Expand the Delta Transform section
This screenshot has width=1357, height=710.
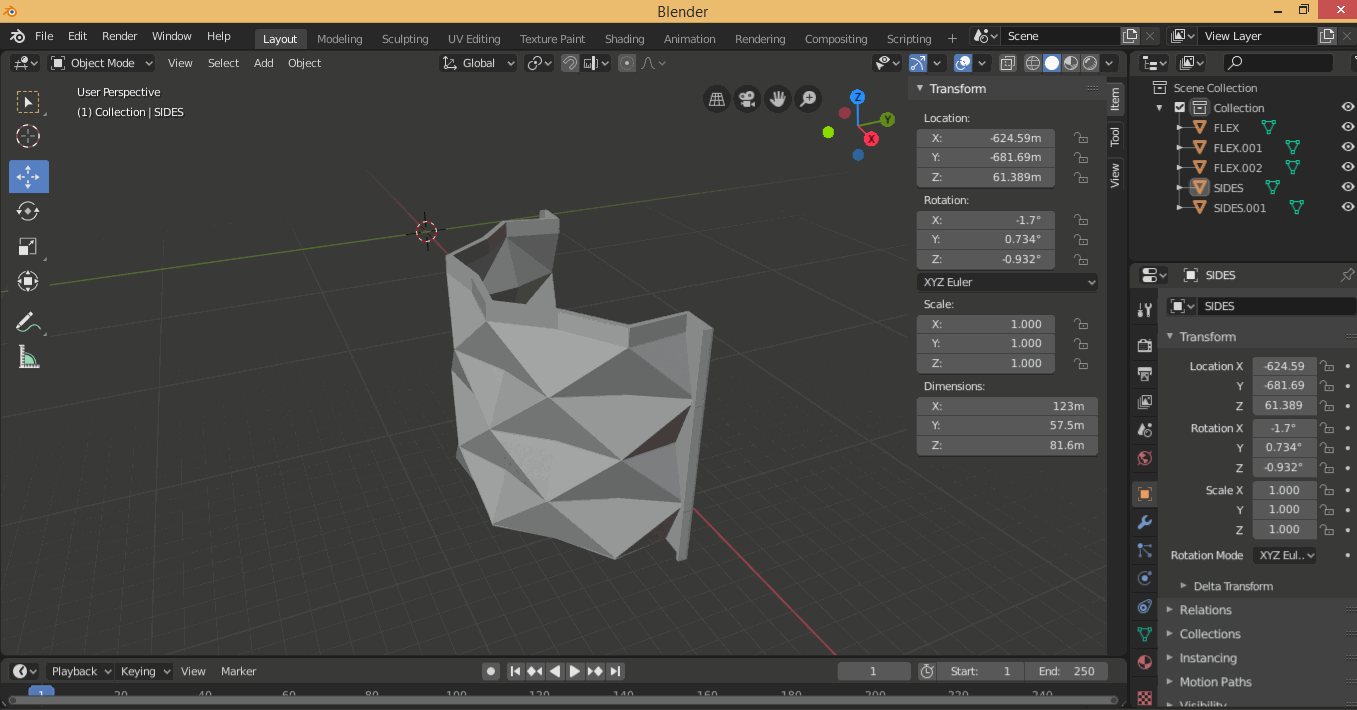tap(1232, 586)
